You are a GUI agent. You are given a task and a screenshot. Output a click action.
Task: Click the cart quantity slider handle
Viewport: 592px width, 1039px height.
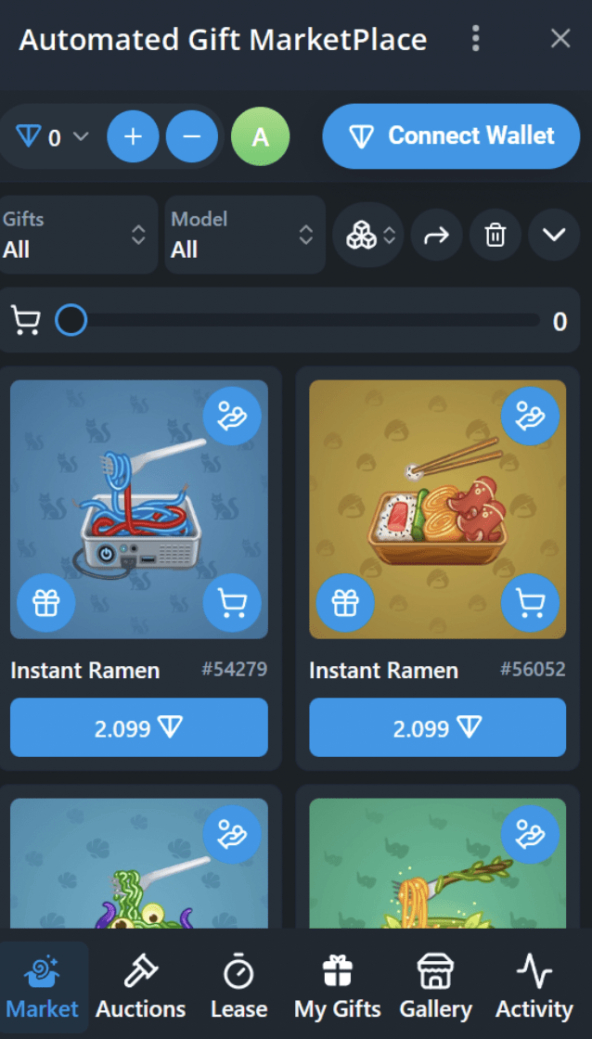tap(71, 321)
